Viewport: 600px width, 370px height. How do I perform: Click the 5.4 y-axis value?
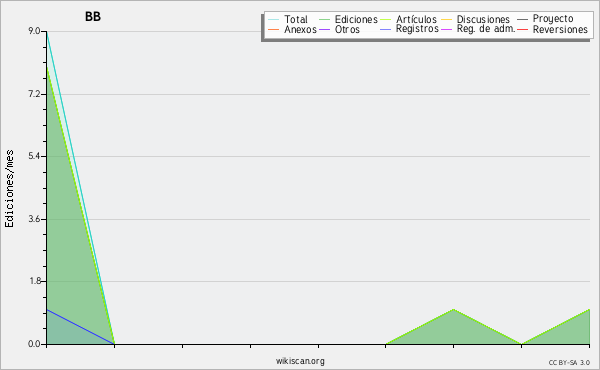pos(34,156)
